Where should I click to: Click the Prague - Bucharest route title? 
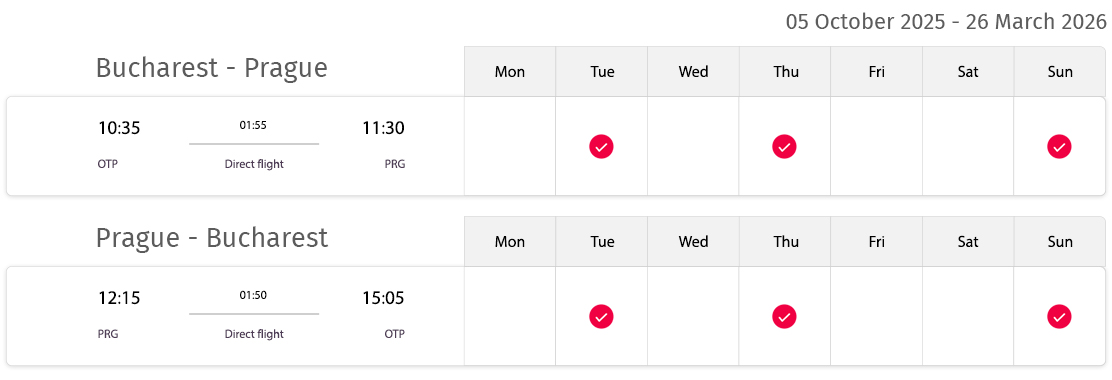pyautogui.click(x=211, y=238)
